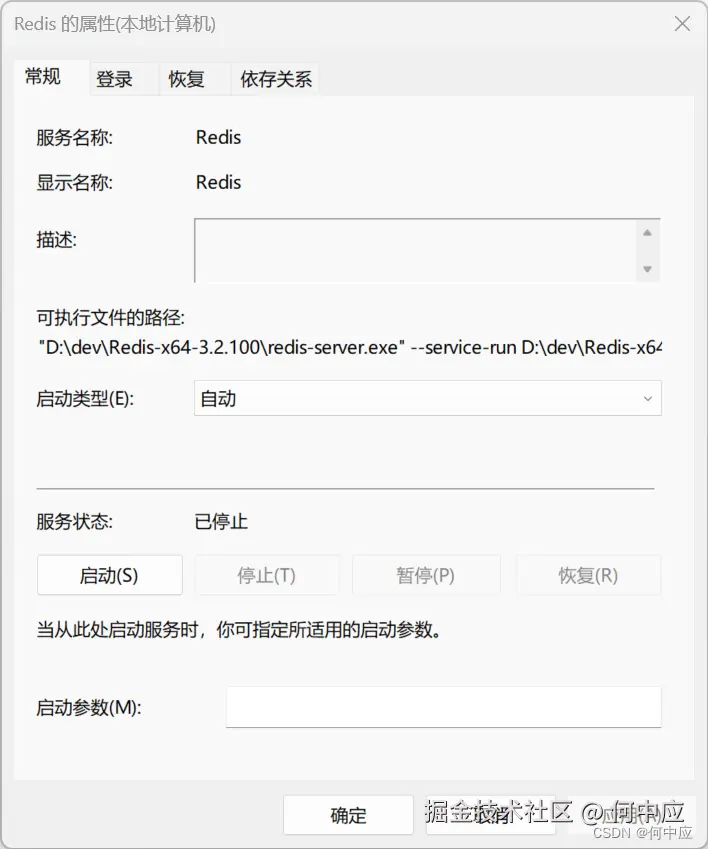The image size is (708, 849).
Task: Click the 恢复(R) button
Action: (x=588, y=575)
